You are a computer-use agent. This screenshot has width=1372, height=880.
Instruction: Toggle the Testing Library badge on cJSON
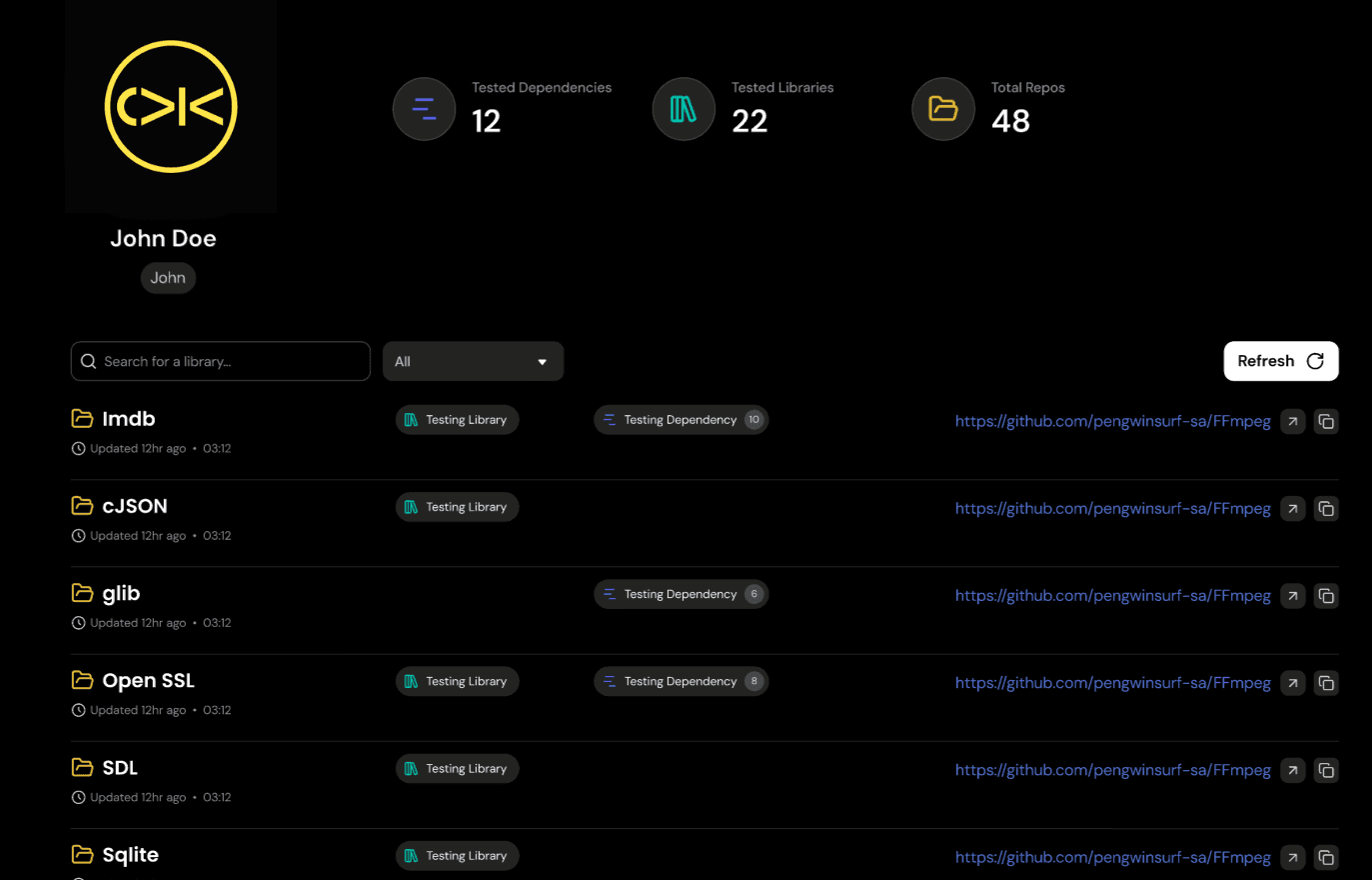click(457, 506)
